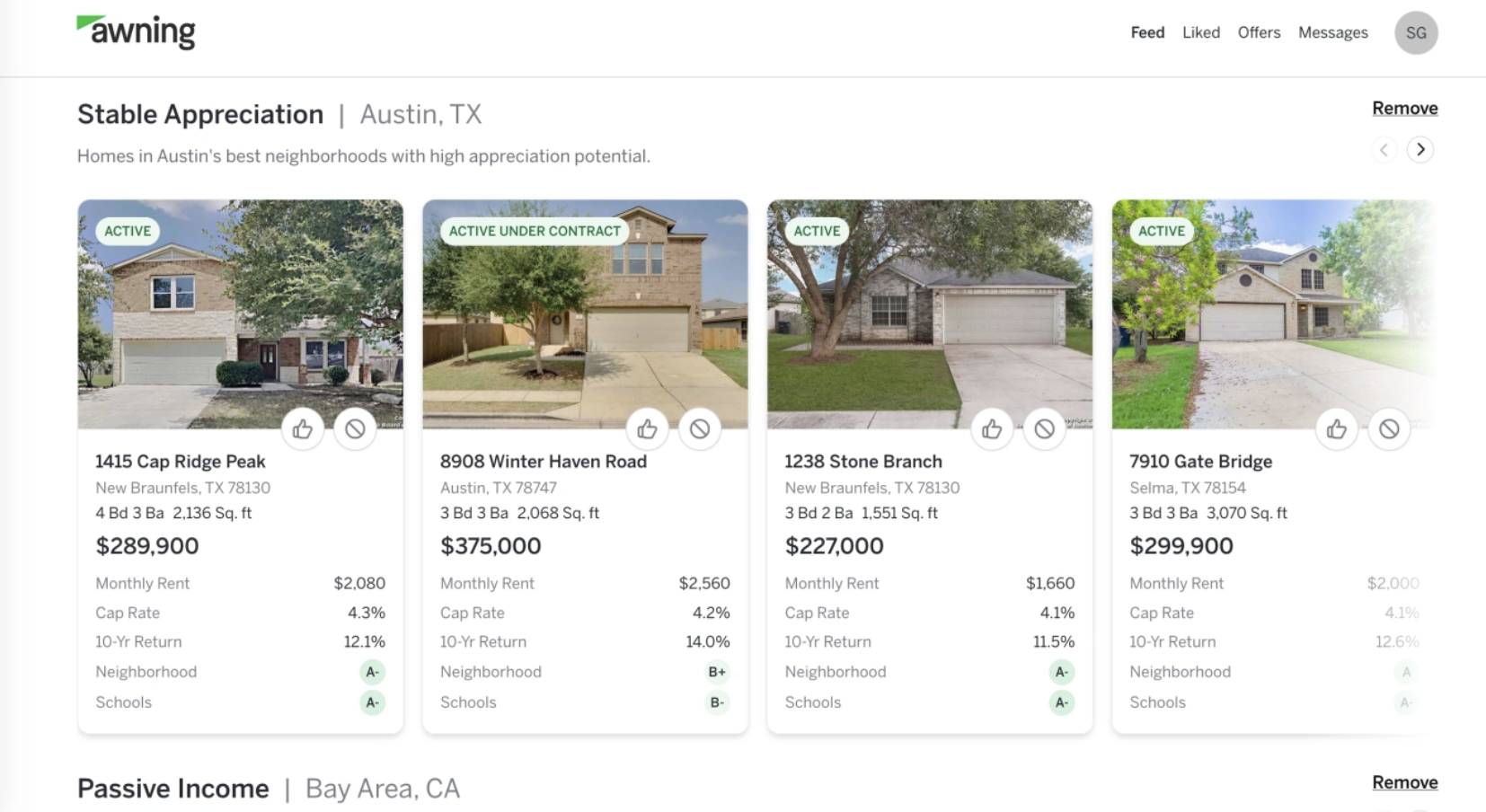Image resolution: width=1486 pixels, height=812 pixels.
Task: Like the 8908 Winter Haven Road listing
Action: (x=647, y=429)
